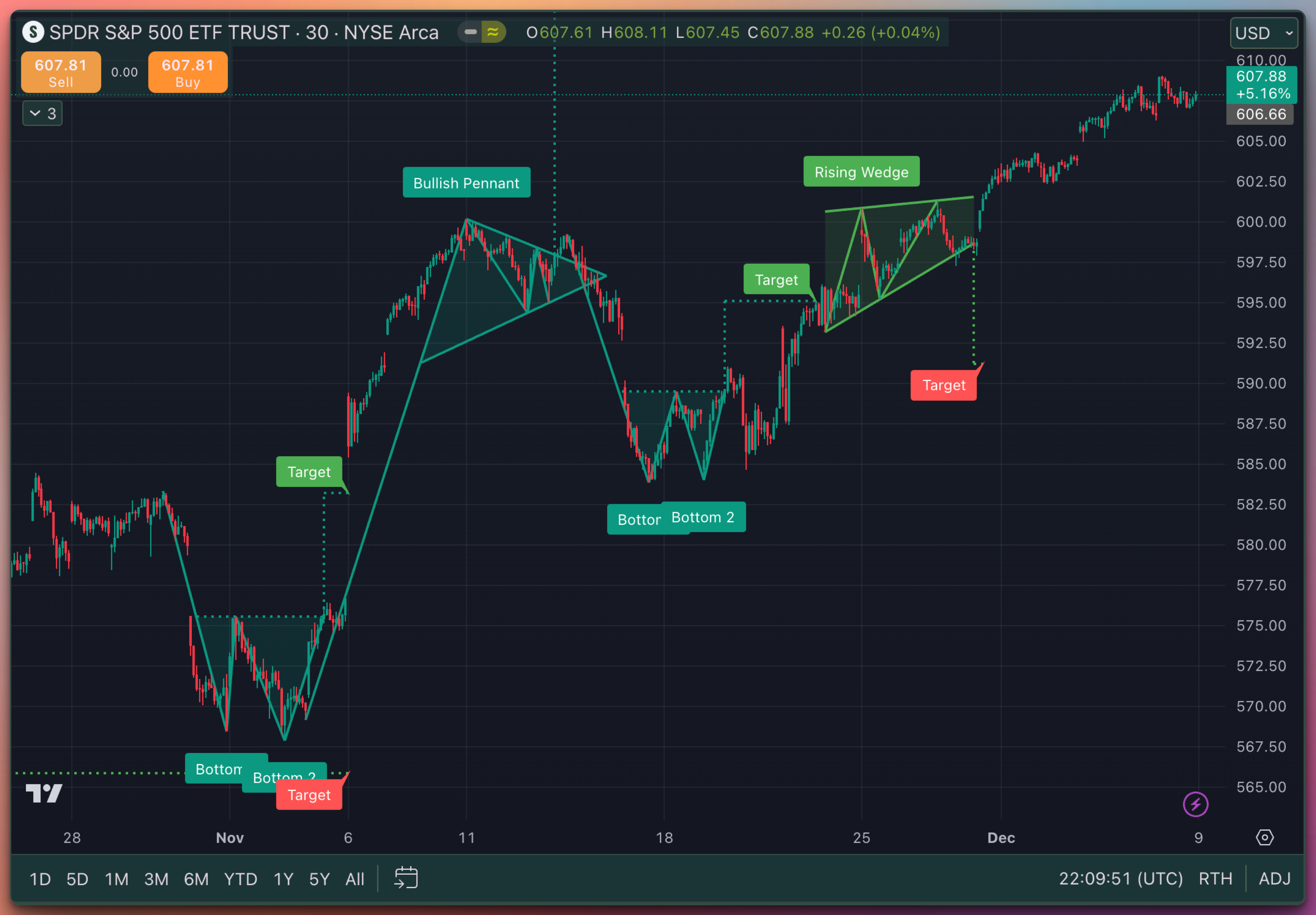Select the 1Y time range
The height and width of the screenshot is (915, 1316).
283,879
